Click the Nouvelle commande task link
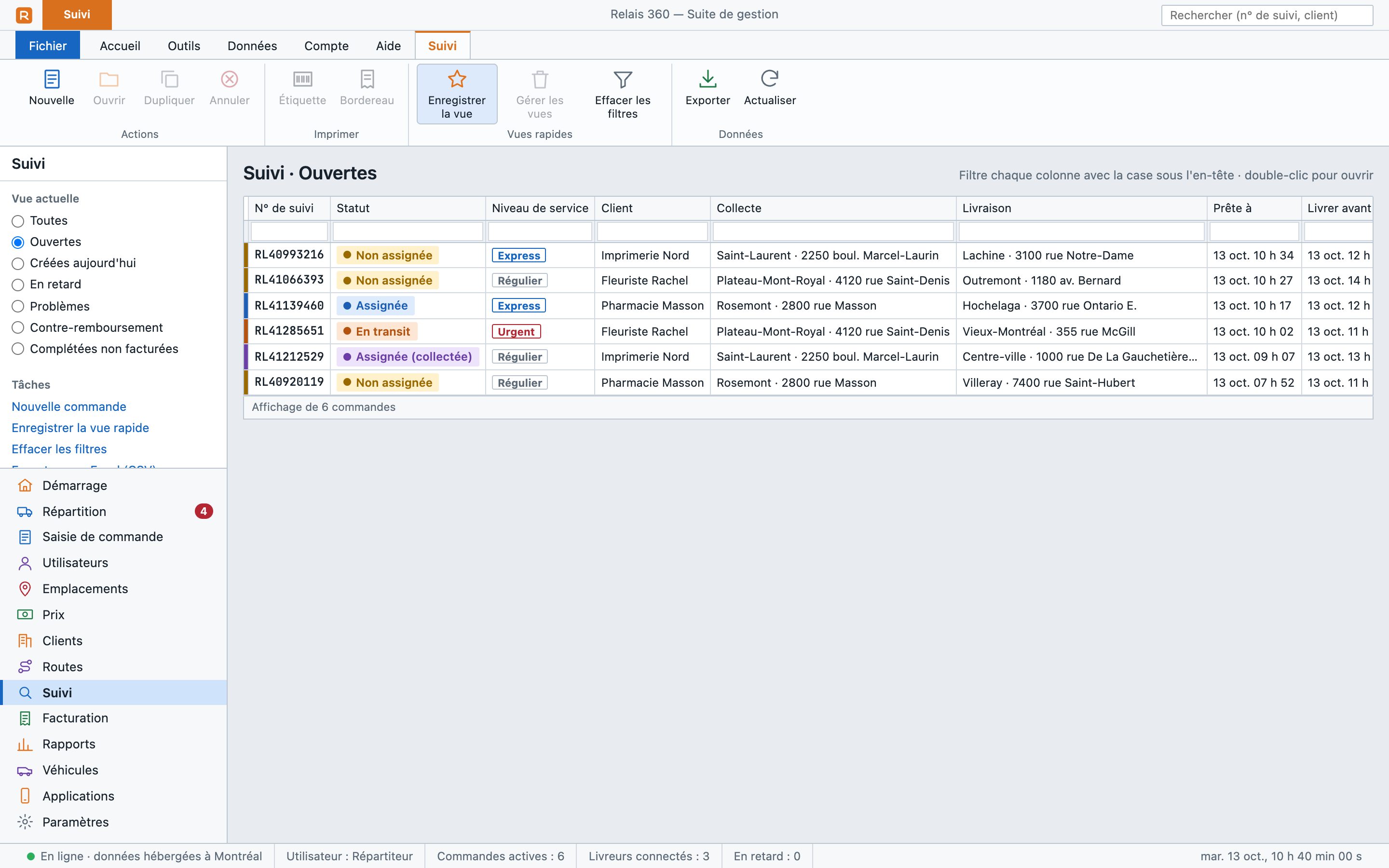 (x=69, y=407)
